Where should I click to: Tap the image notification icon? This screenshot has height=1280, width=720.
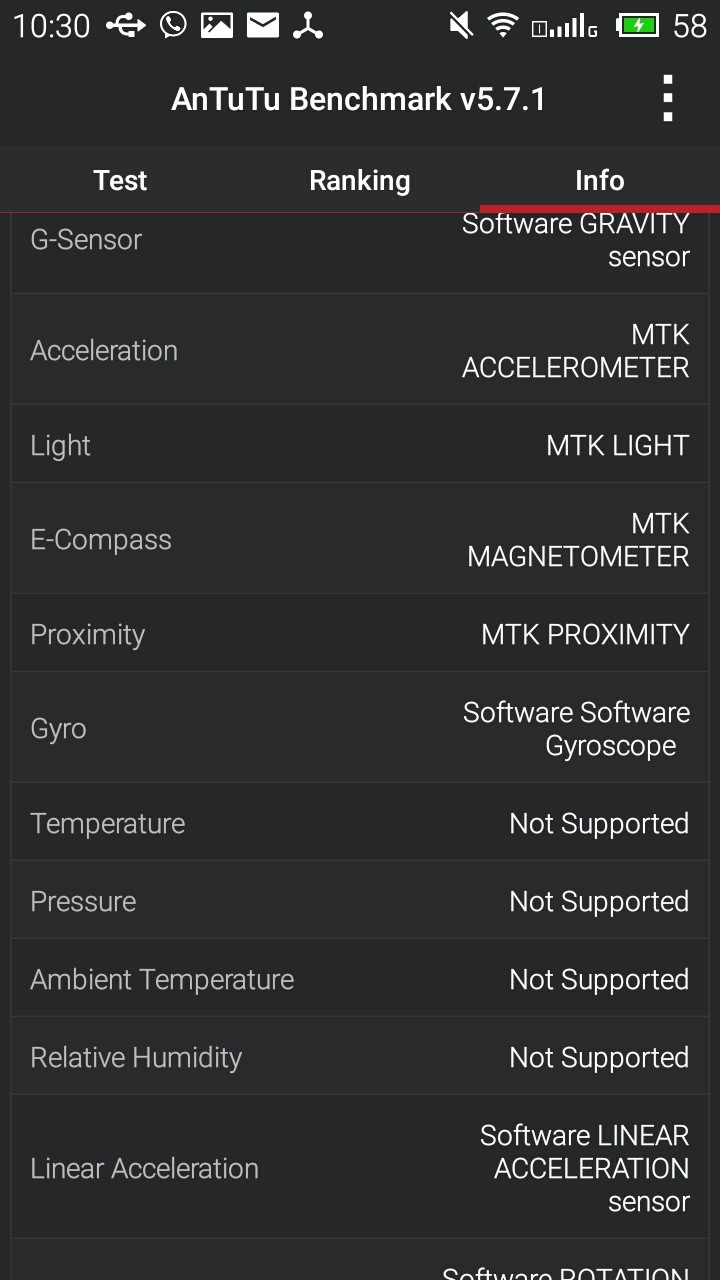click(217, 25)
